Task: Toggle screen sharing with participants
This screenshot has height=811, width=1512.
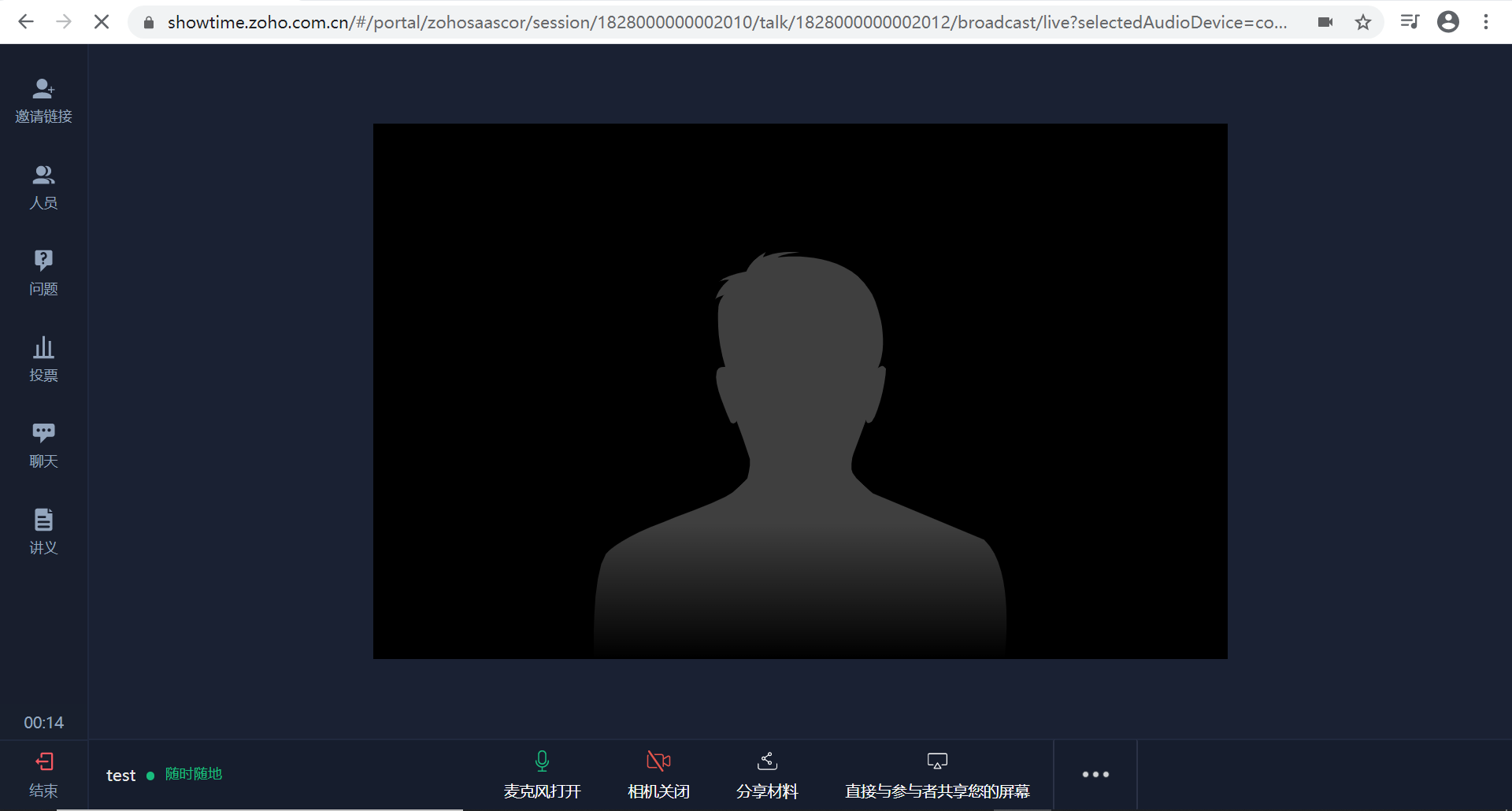Action: 936,774
